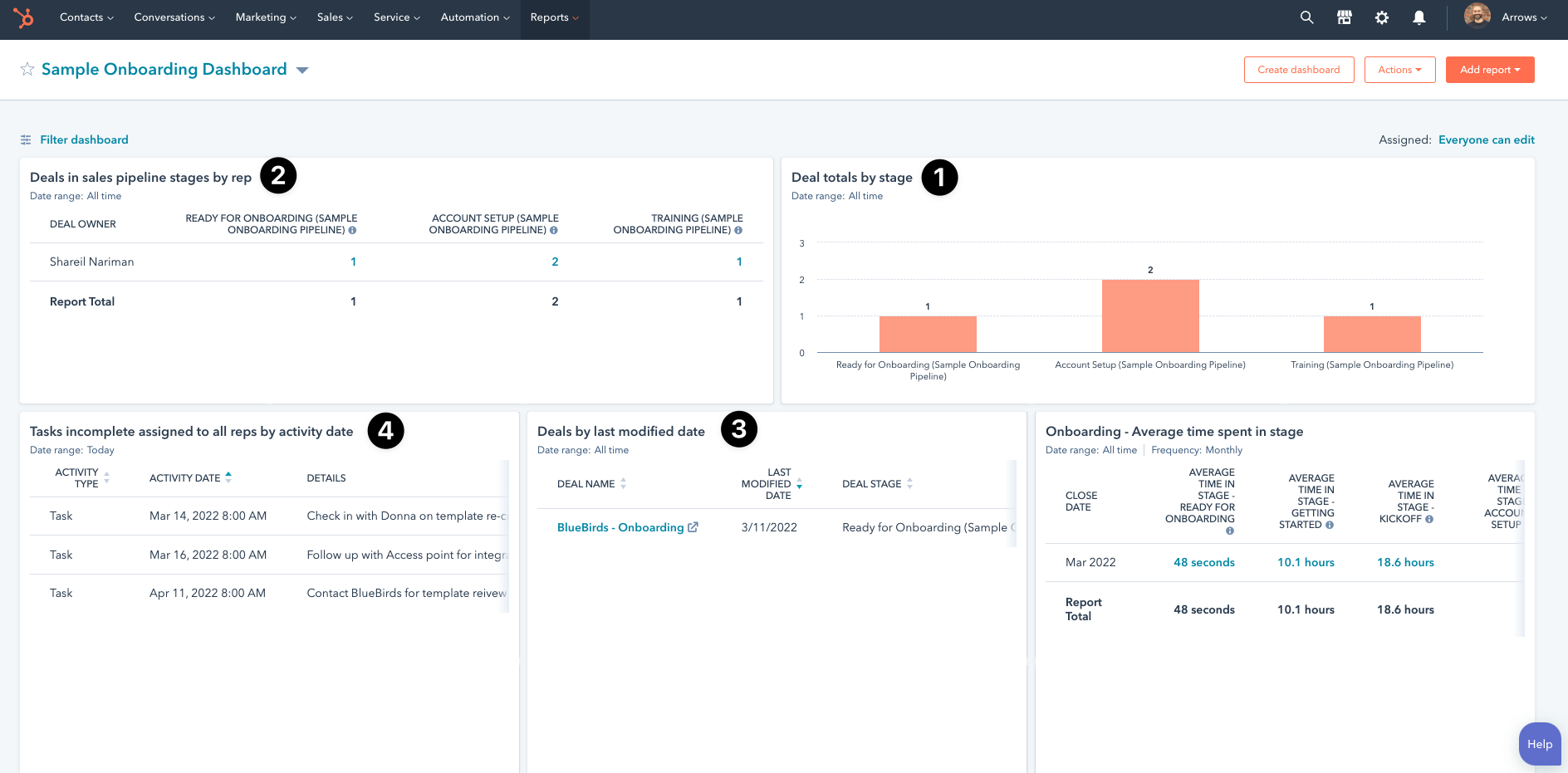Viewport: 1568px width, 773px height.
Task: Click the info icon beside Average Time in Stage - Kickoff
Action: click(1429, 518)
